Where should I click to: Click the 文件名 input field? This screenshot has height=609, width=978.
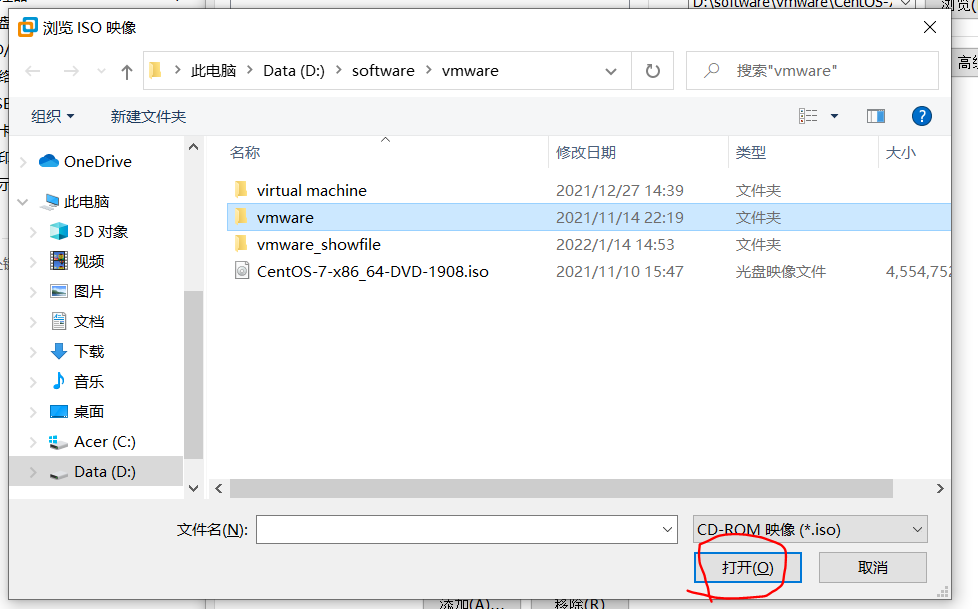tap(467, 529)
